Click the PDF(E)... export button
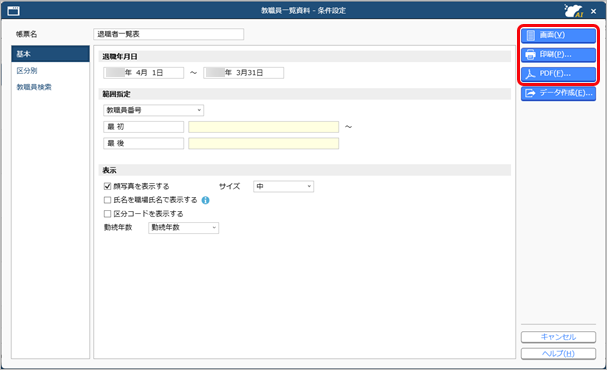 [558, 74]
